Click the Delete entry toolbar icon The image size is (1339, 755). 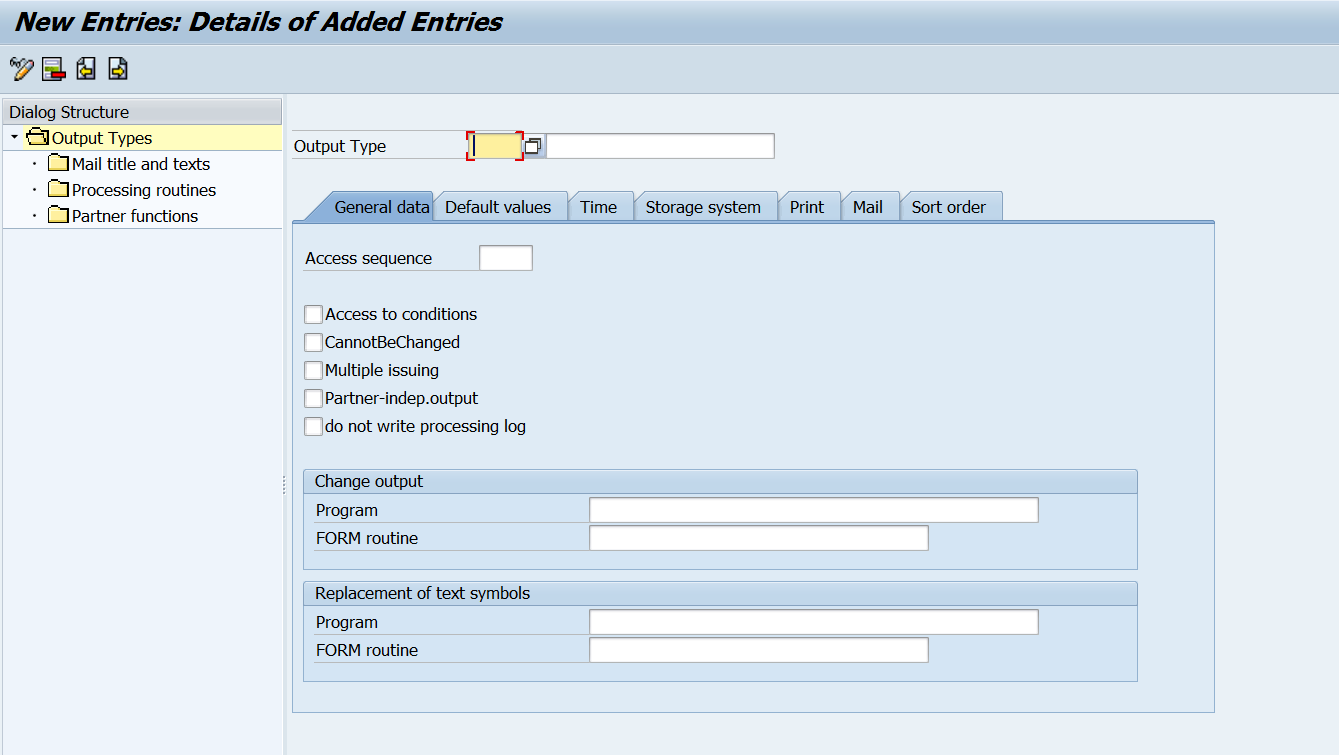[x=54, y=69]
